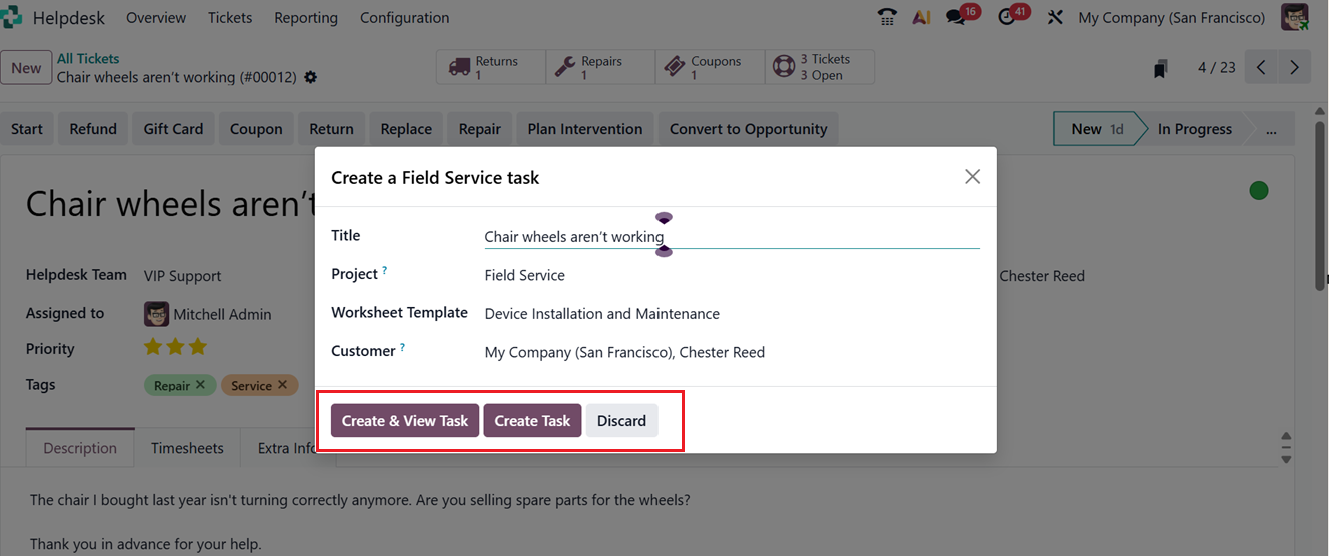
Task: Open ticket actions gear icon
Action: [311, 77]
